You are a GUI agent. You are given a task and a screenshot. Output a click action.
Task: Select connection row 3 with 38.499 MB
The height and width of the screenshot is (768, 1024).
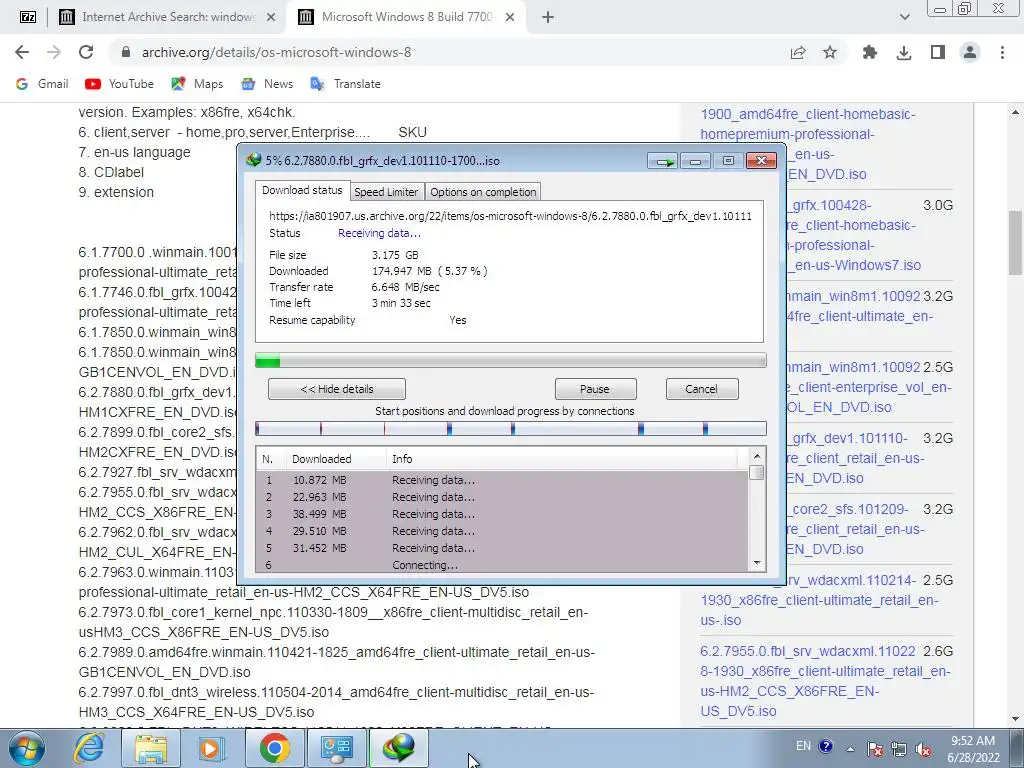502,514
